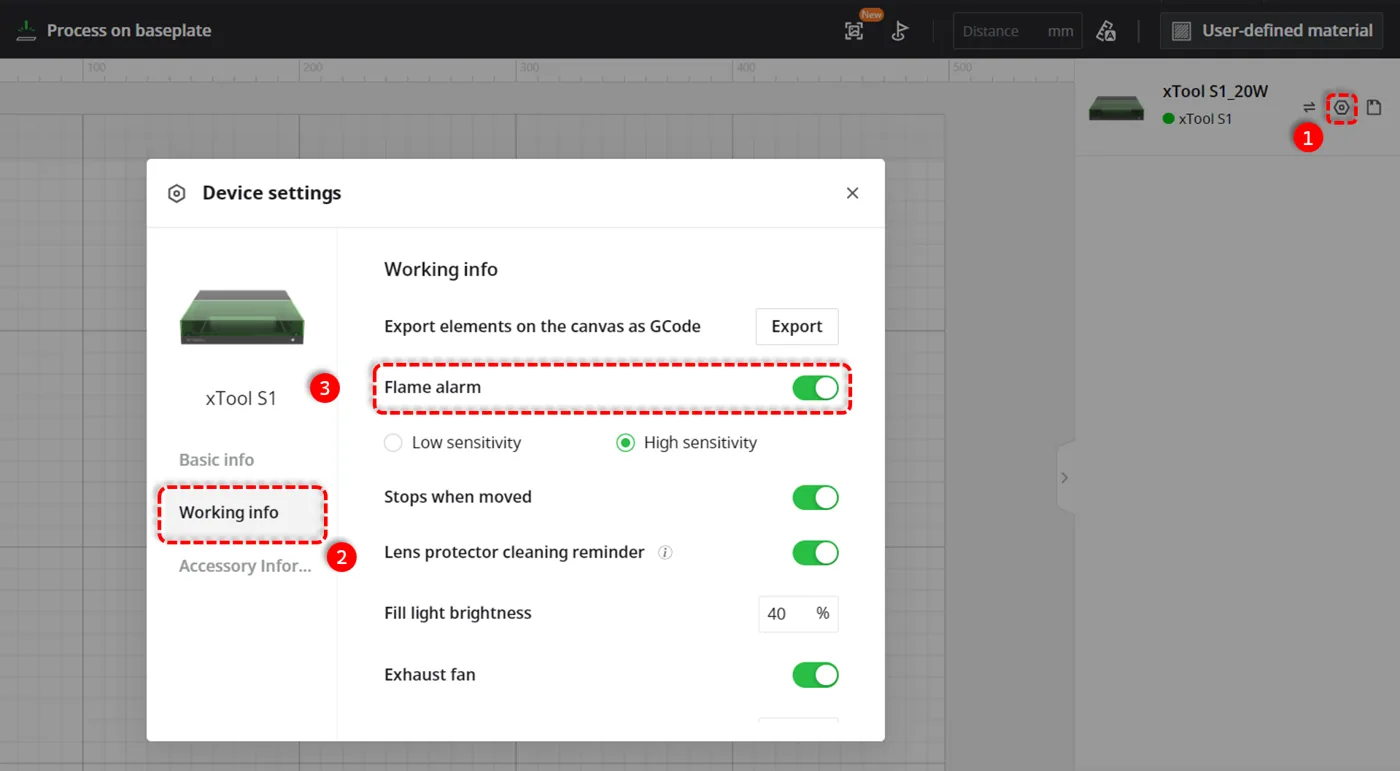Toggle Lens protector cleaning reminder
The width and height of the screenshot is (1400, 771).
816,552
